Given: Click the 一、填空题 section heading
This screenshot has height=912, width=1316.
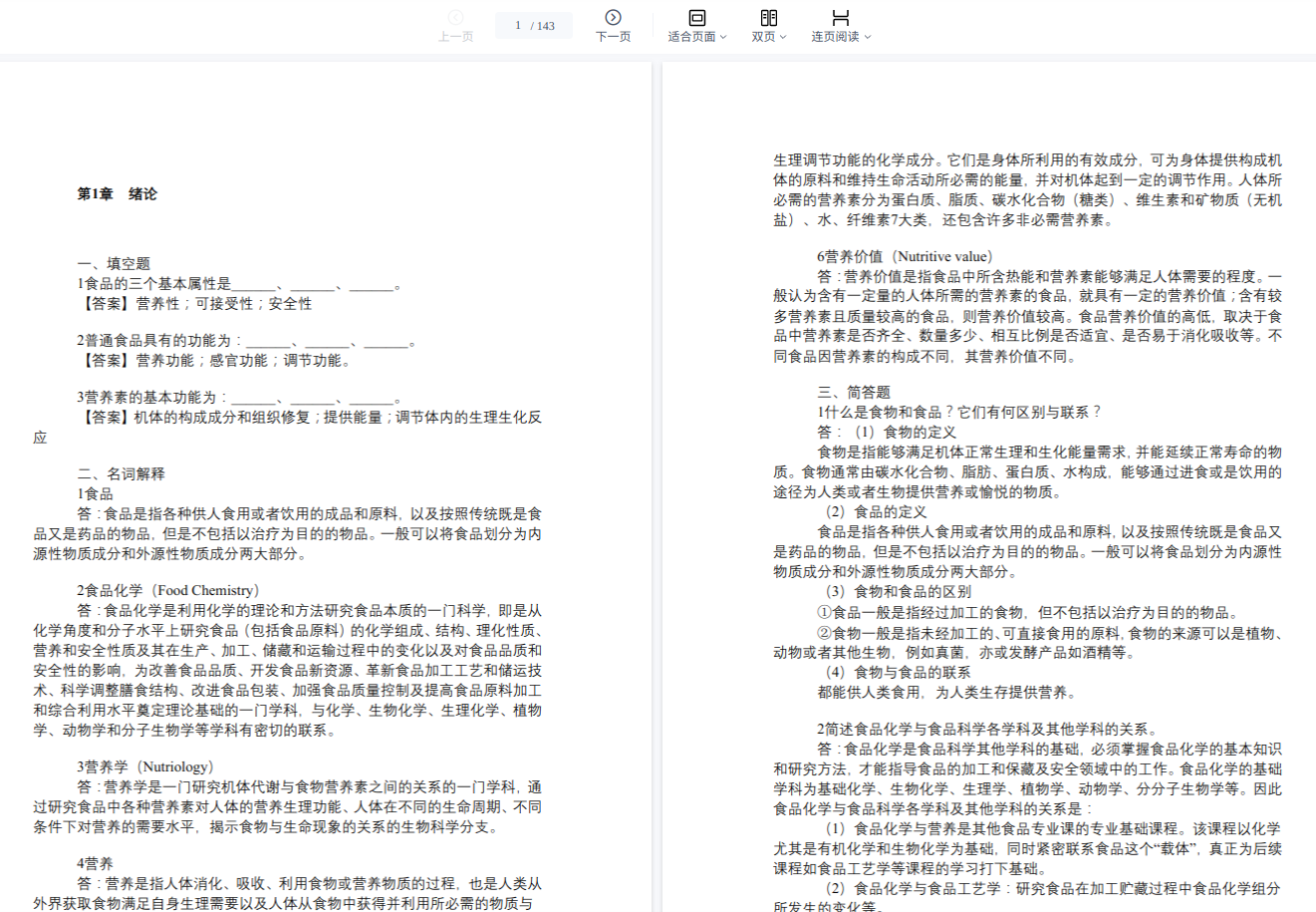Looking at the screenshot, I should (x=114, y=263).
